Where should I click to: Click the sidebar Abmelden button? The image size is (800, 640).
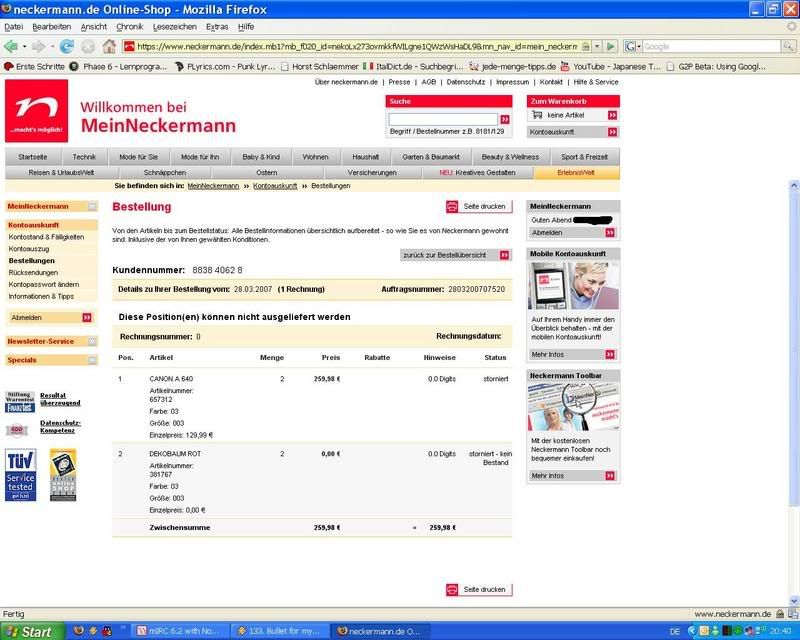(51, 317)
